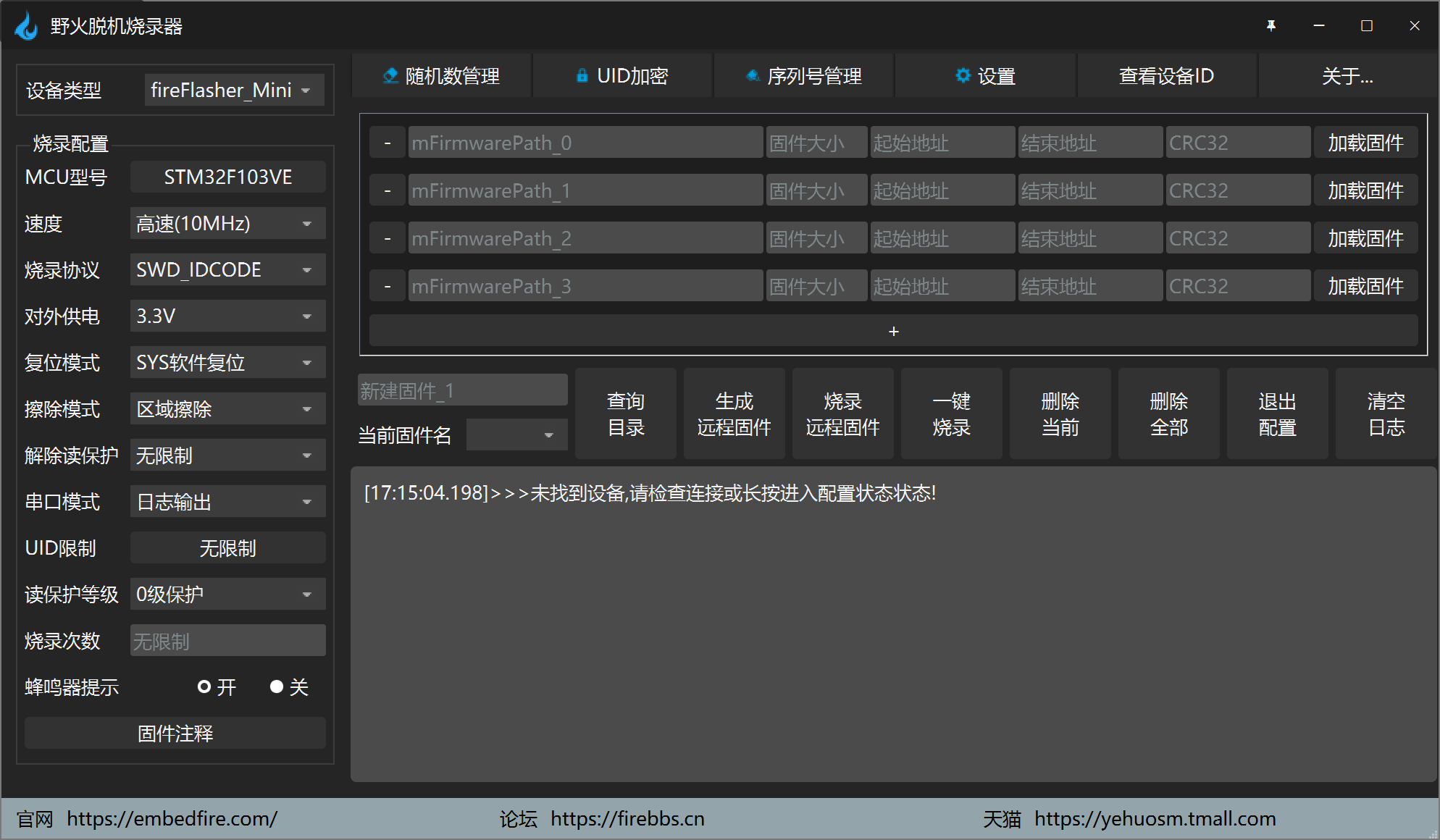Click the 删除全部 button
1440x840 pixels.
1169,413
